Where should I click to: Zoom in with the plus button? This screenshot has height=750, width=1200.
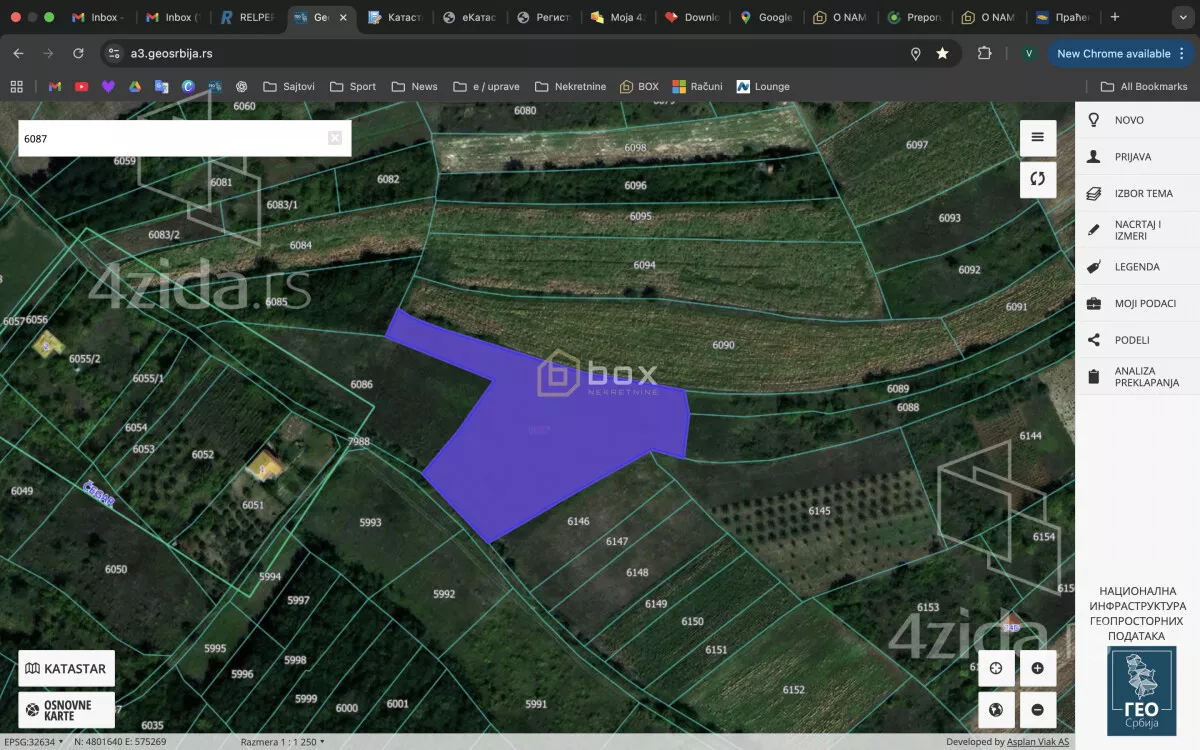click(x=1037, y=668)
